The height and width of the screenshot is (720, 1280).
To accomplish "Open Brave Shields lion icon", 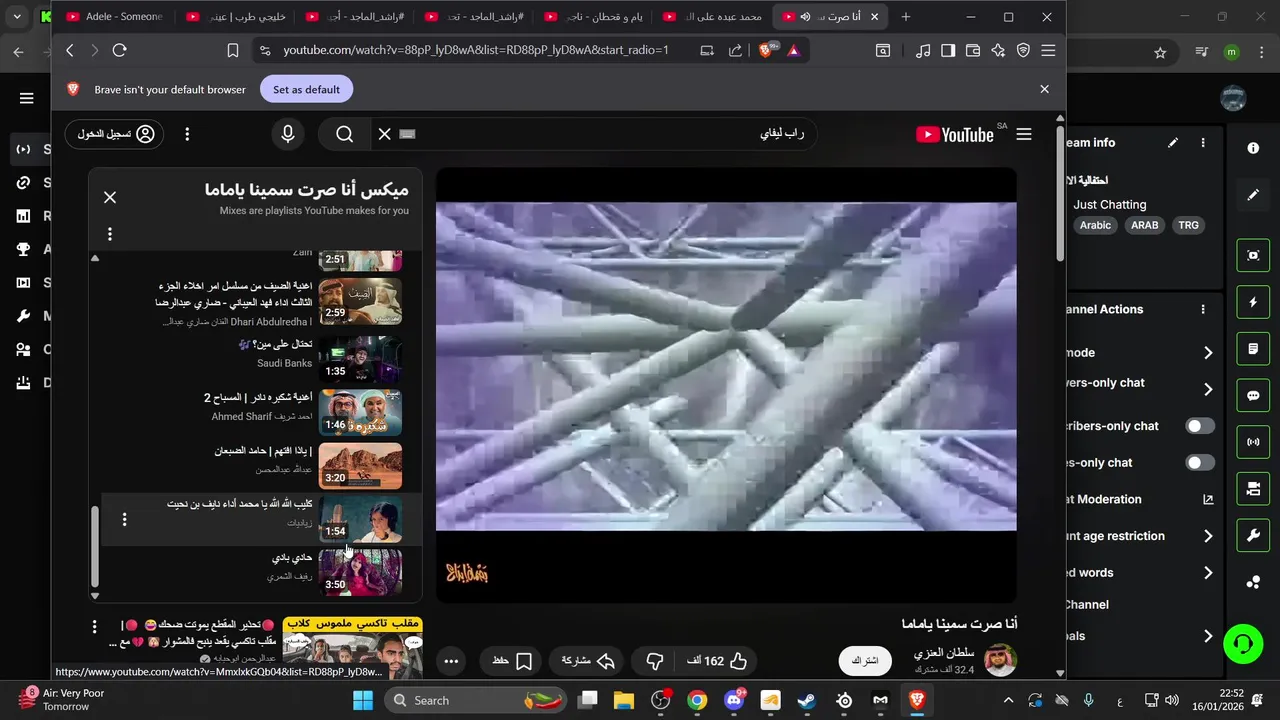I will tap(767, 50).
